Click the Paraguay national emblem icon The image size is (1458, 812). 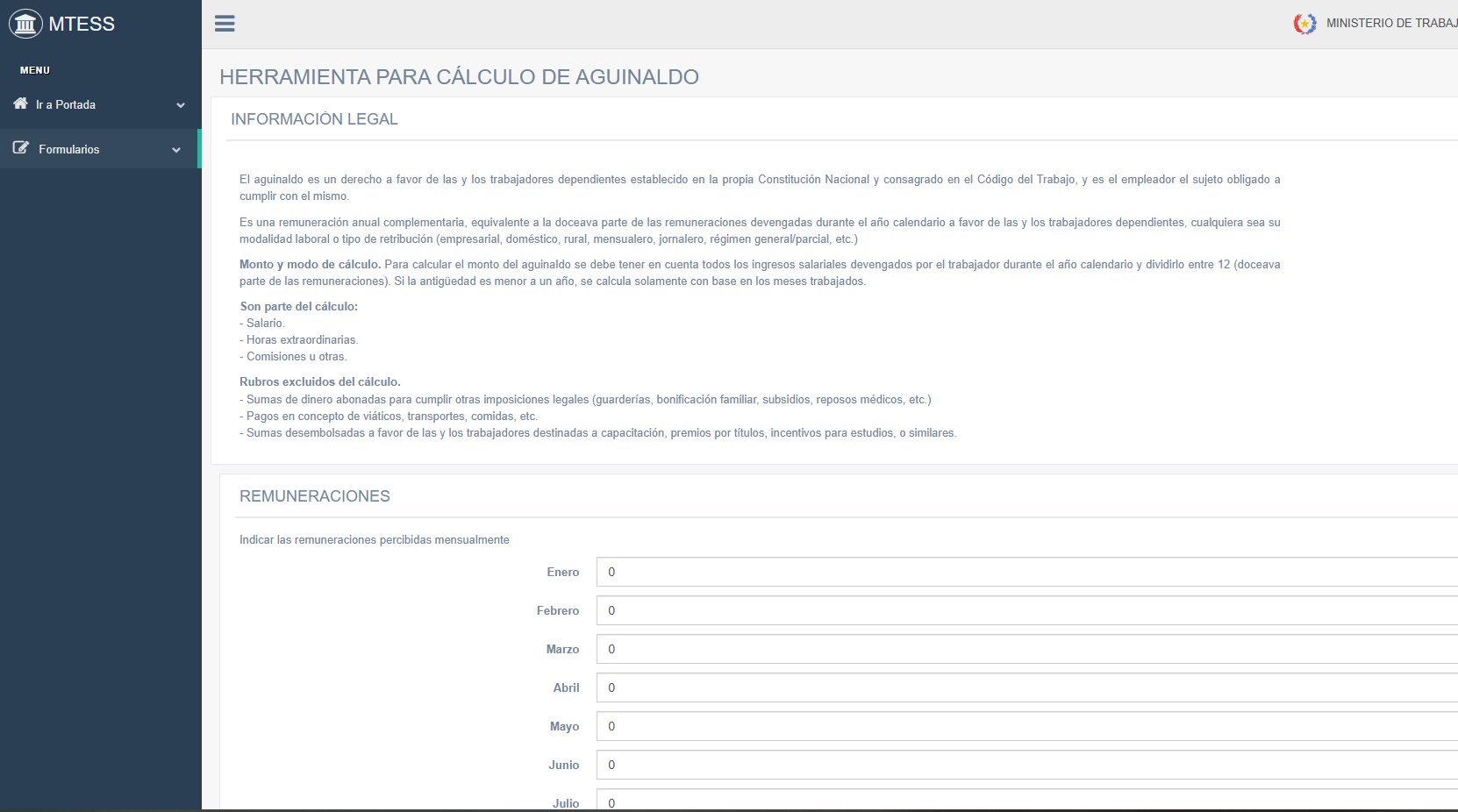point(1304,24)
